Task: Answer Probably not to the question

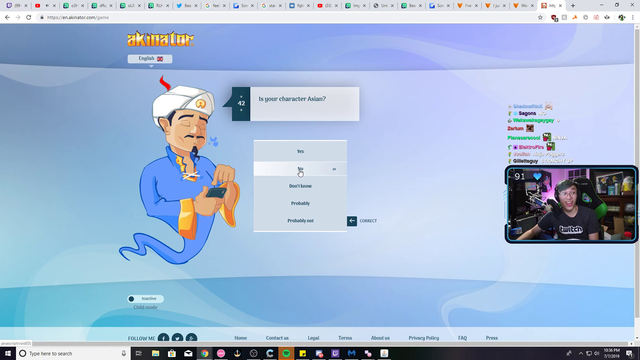Action: [300, 221]
